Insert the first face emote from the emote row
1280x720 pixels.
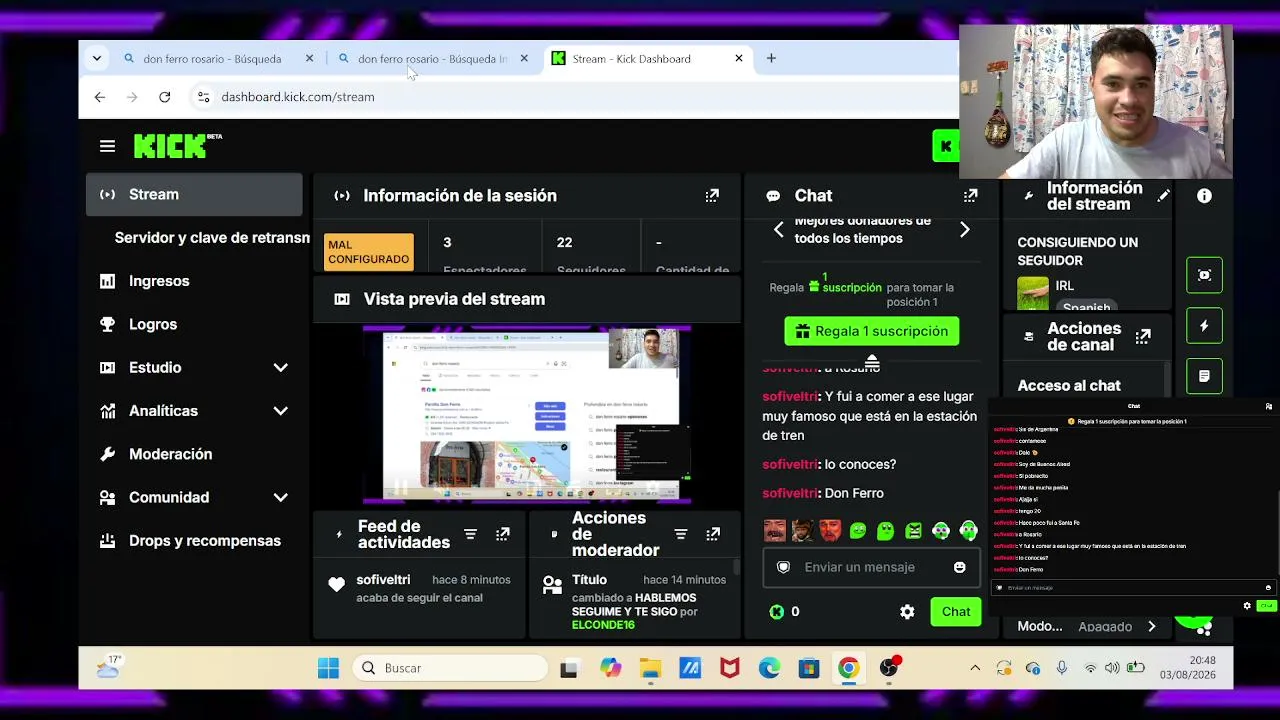click(x=774, y=531)
